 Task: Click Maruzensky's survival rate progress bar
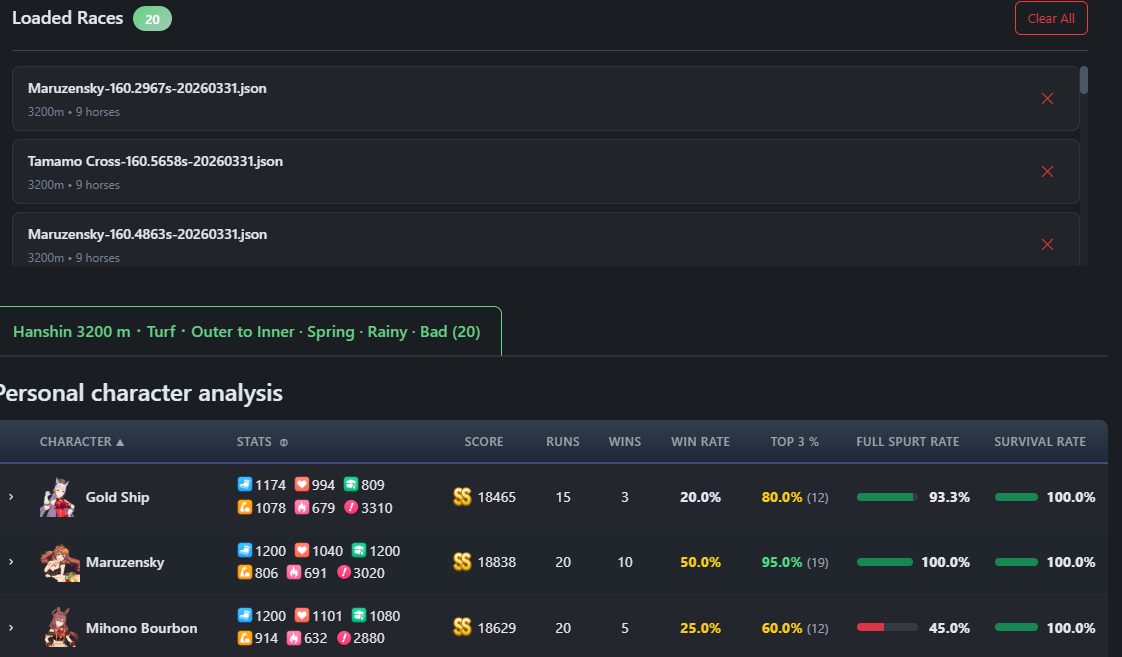[x=1016, y=562]
